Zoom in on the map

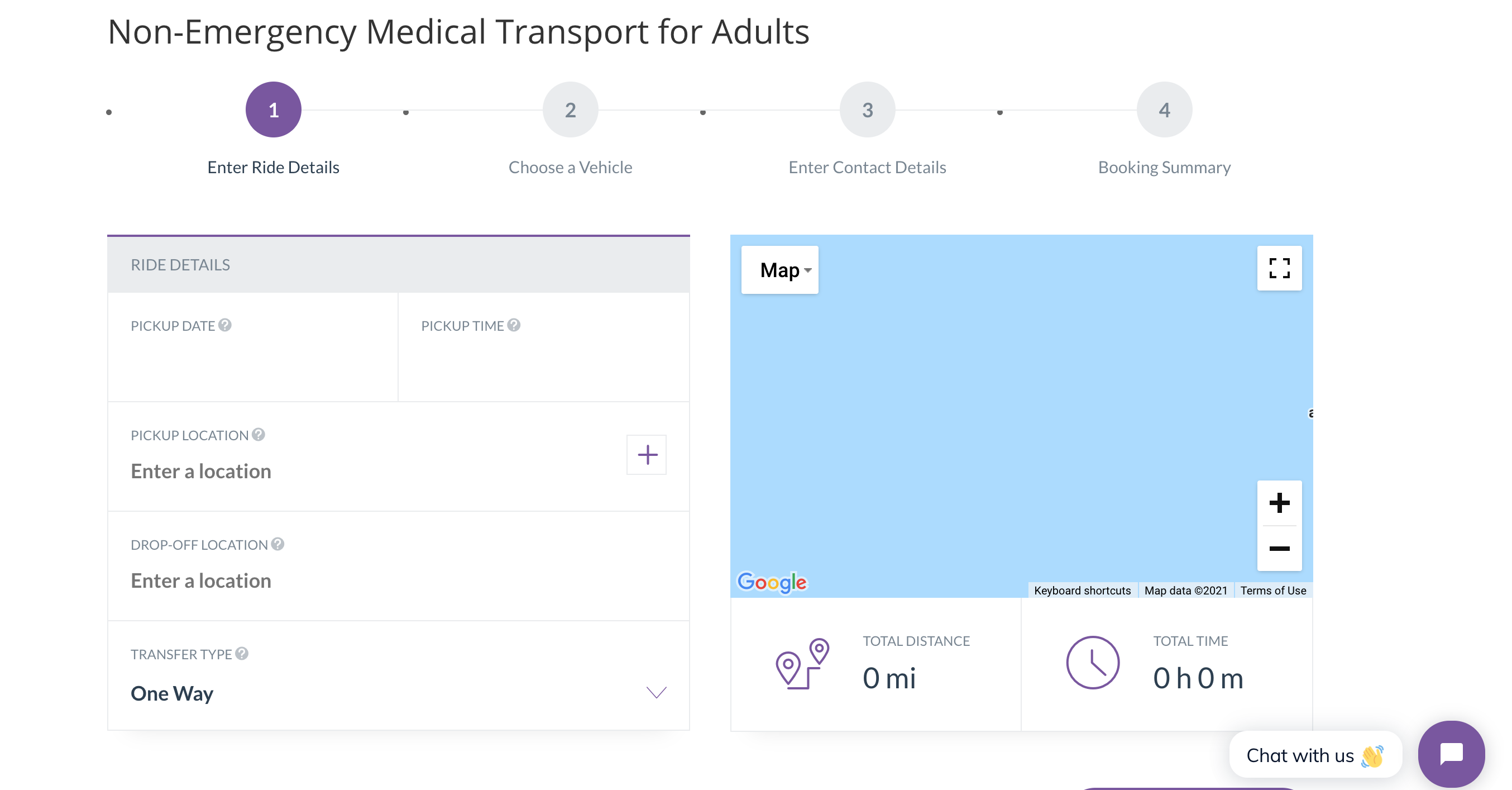tap(1279, 503)
